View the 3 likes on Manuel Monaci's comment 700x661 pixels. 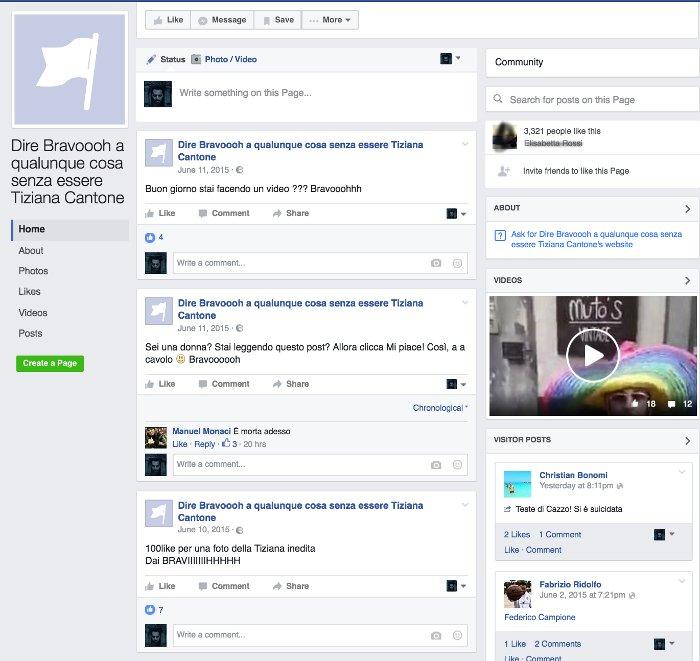pos(229,444)
